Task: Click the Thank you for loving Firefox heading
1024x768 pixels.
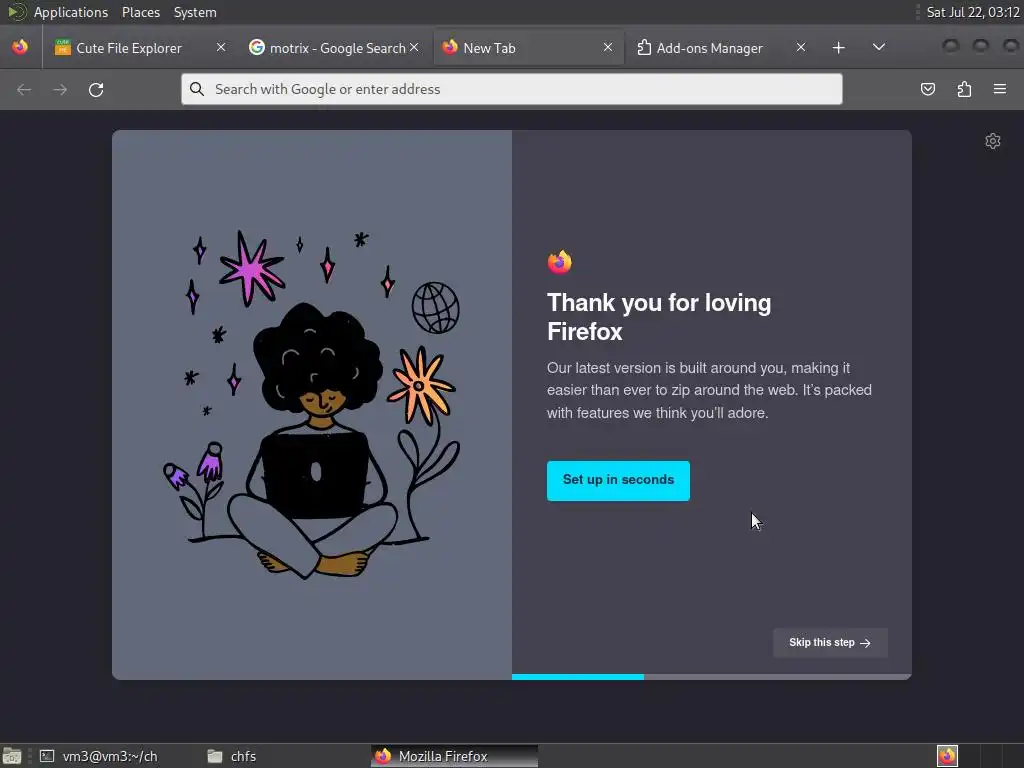Action: point(659,317)
